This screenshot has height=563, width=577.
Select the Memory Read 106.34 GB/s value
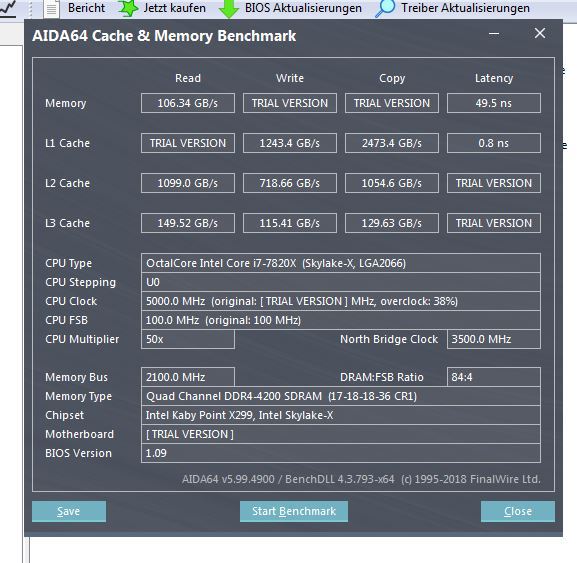[188, 103]
